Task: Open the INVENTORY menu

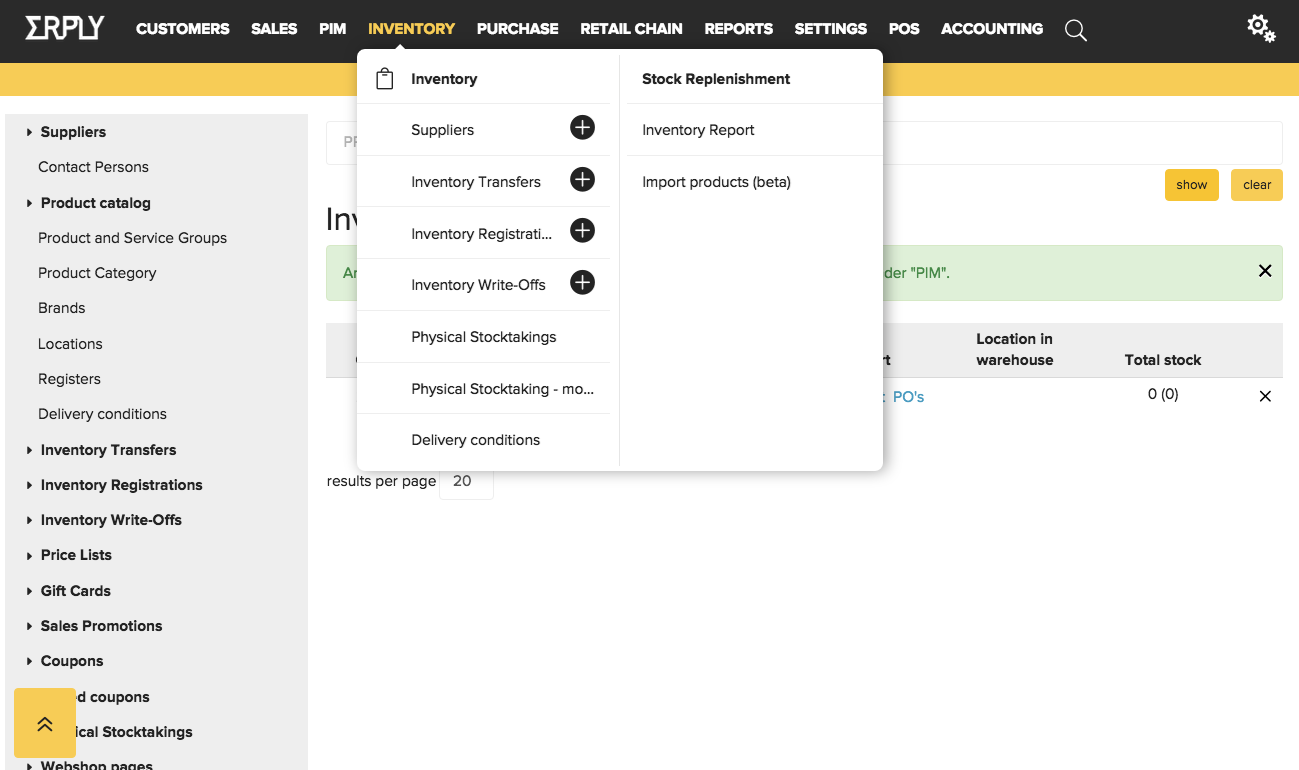Action: click(x=411, y=29)
